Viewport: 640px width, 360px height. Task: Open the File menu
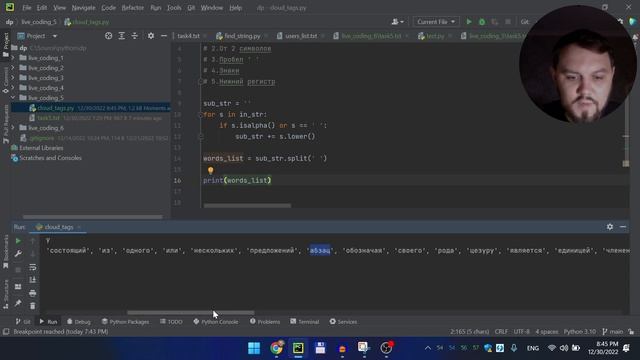coord(27,8)
